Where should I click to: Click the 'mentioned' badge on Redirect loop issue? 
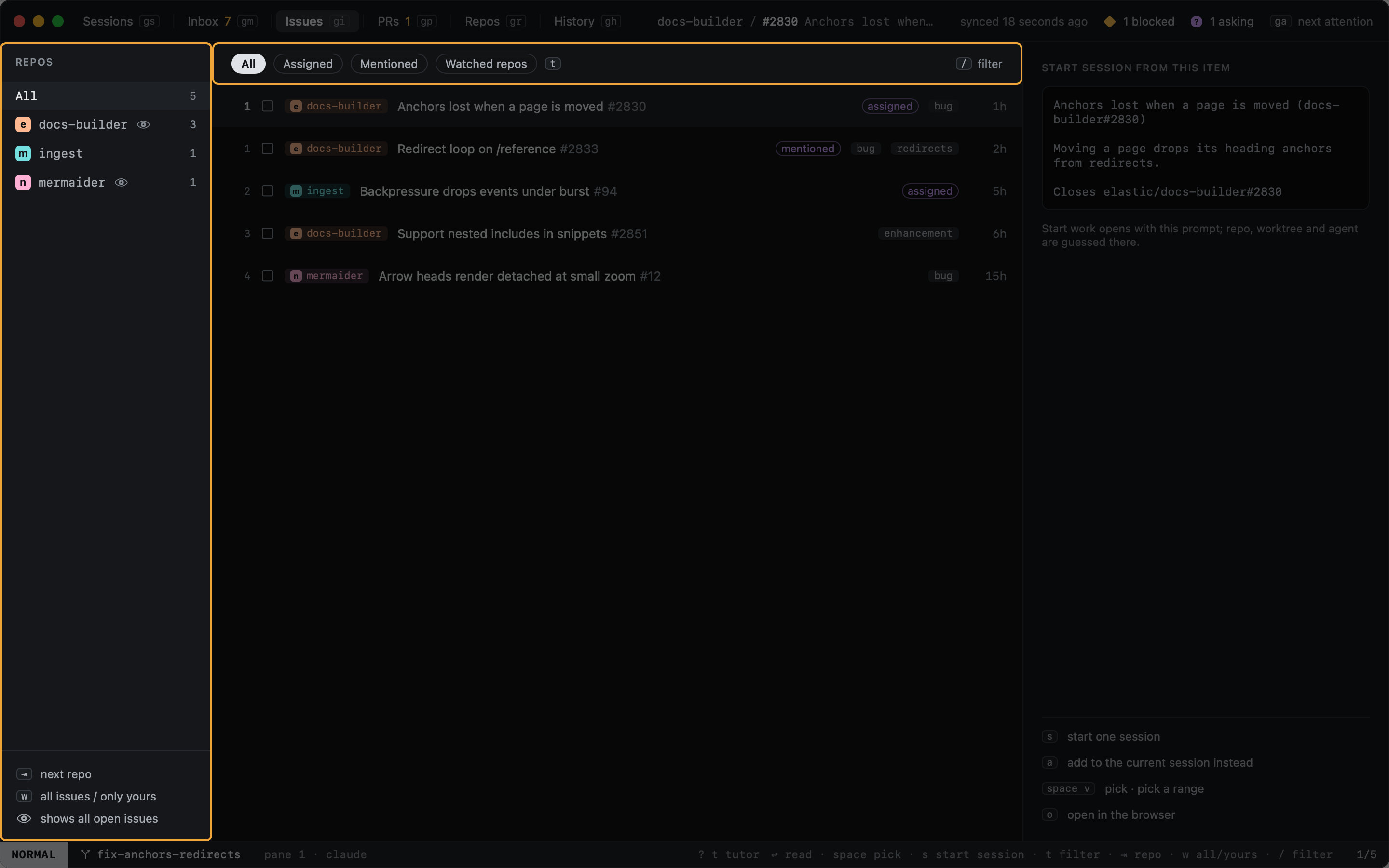(807, 149)
